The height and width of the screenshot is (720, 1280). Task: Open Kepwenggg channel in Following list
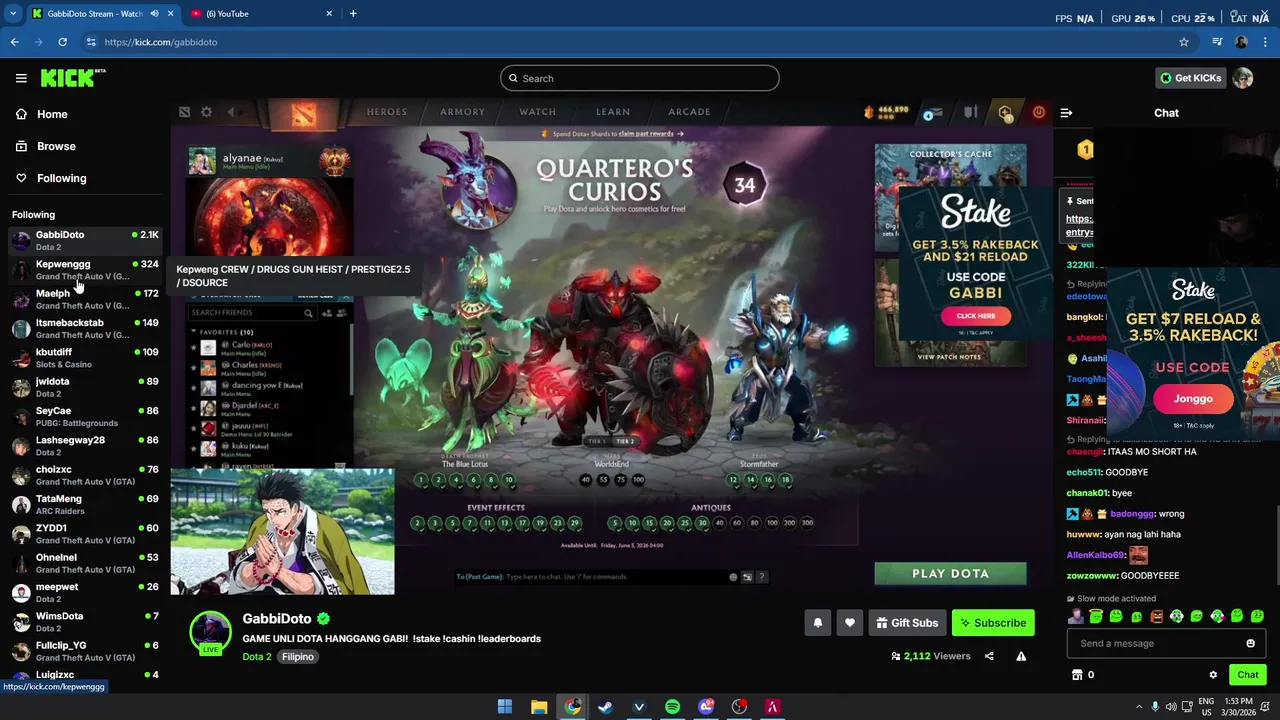84,270
